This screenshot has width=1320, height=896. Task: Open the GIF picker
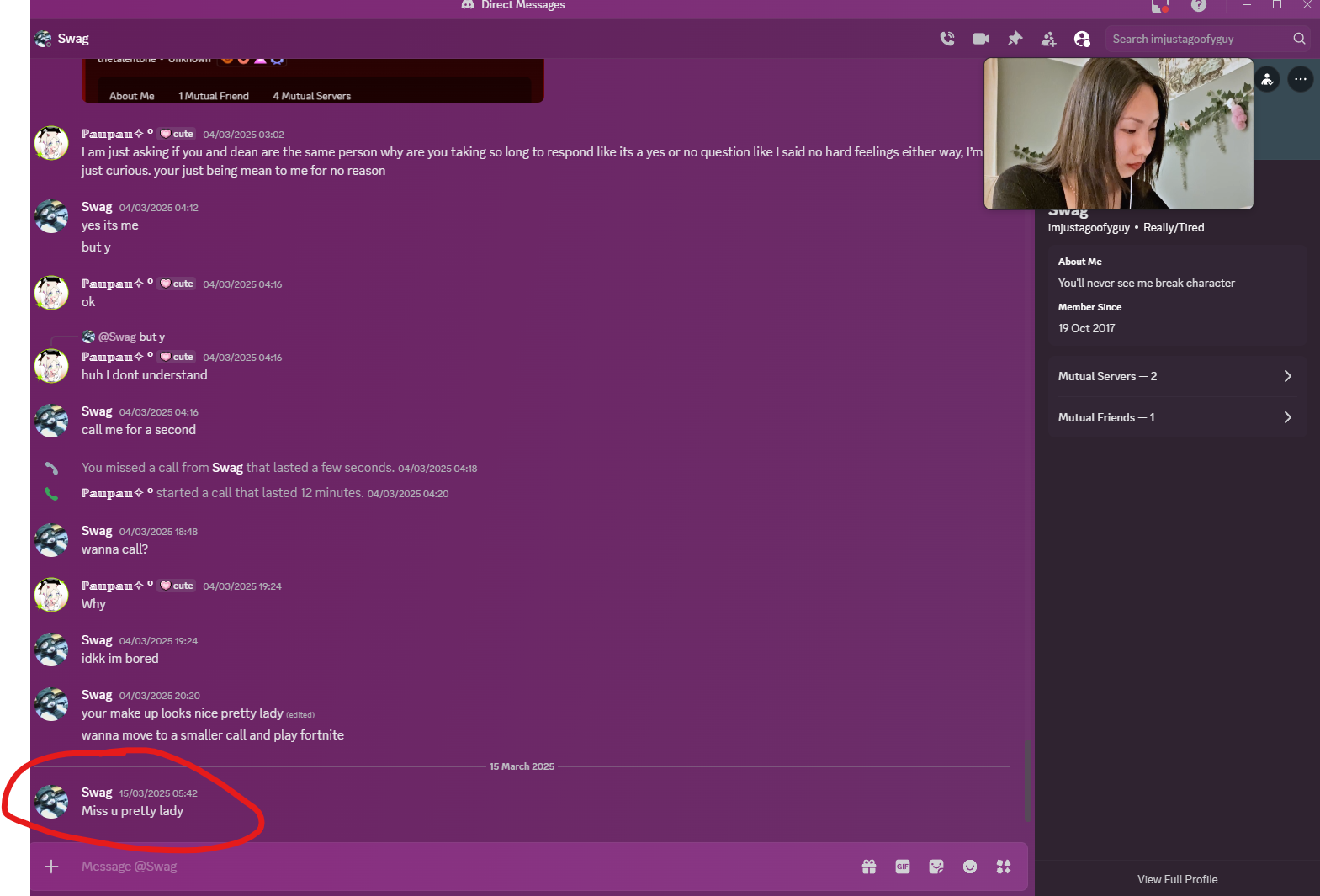click(903, 867)
